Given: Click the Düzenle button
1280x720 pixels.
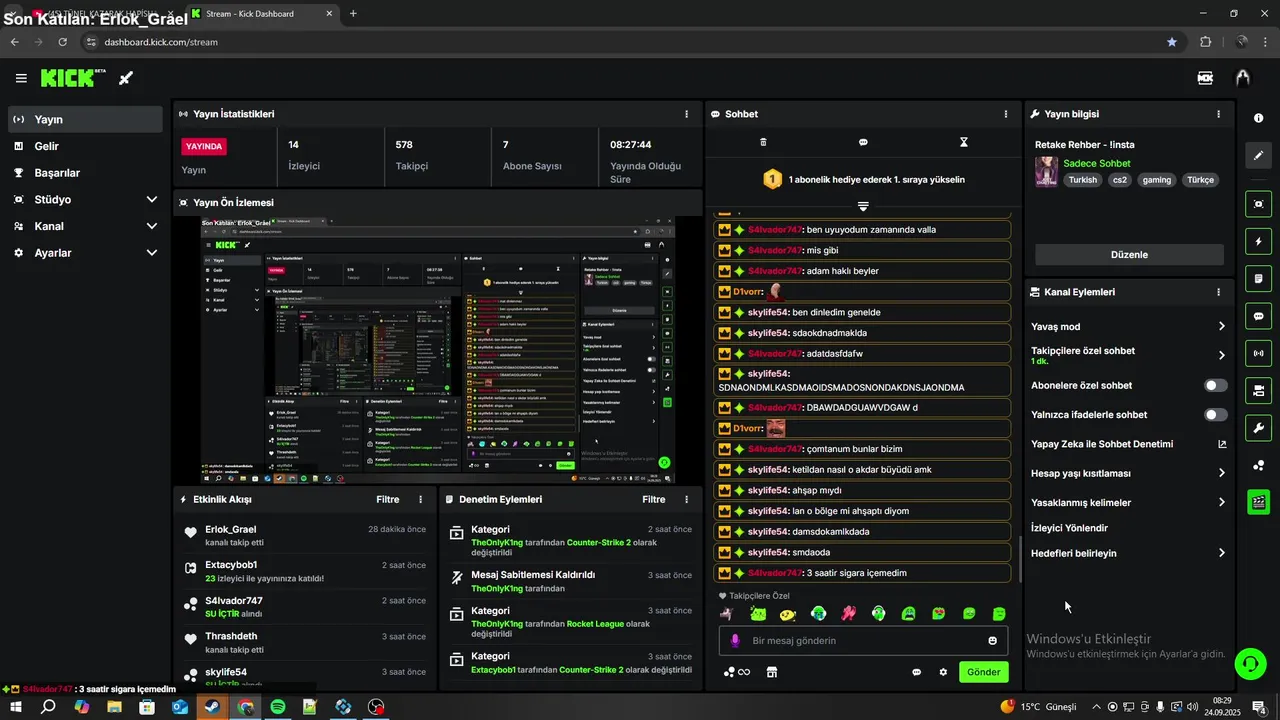Looking at the screenshot, I should pos(1129,254).
